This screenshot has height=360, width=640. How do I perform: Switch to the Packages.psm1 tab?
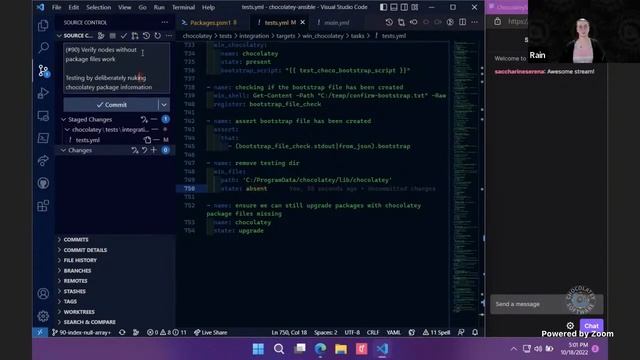pyautogui.click(x=211, y=23)
